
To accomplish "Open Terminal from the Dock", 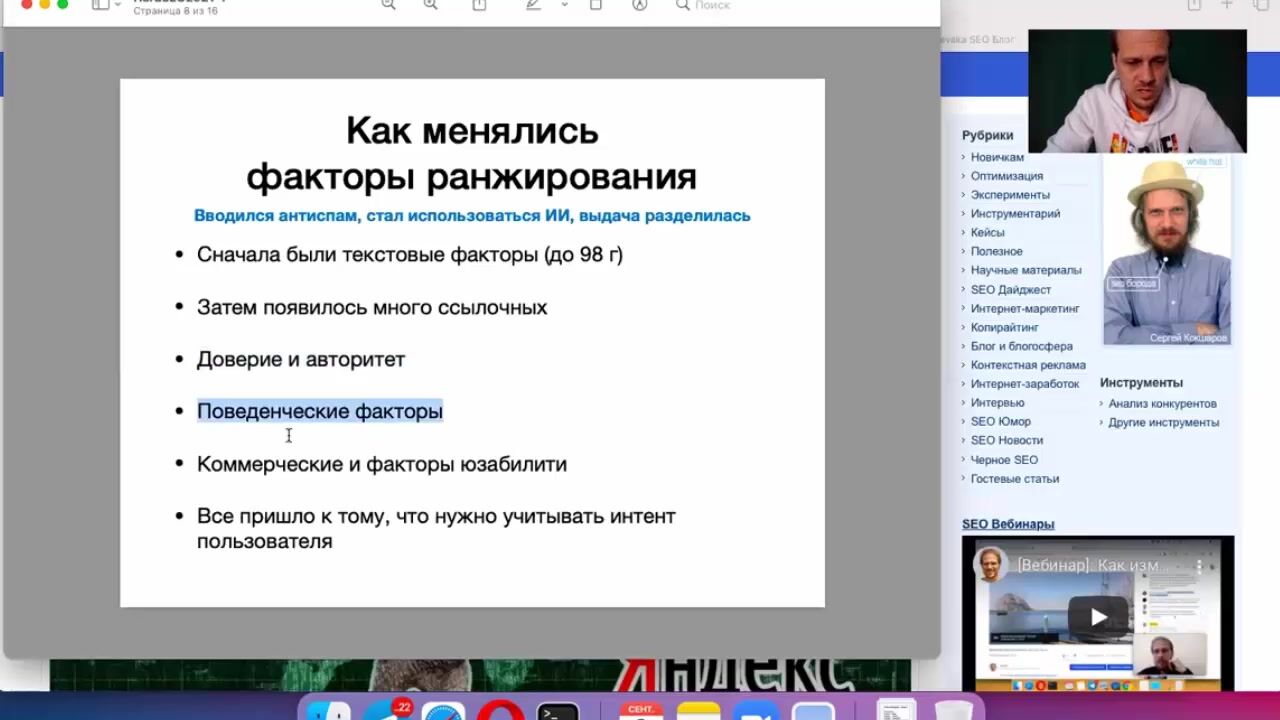I will 558,711.
